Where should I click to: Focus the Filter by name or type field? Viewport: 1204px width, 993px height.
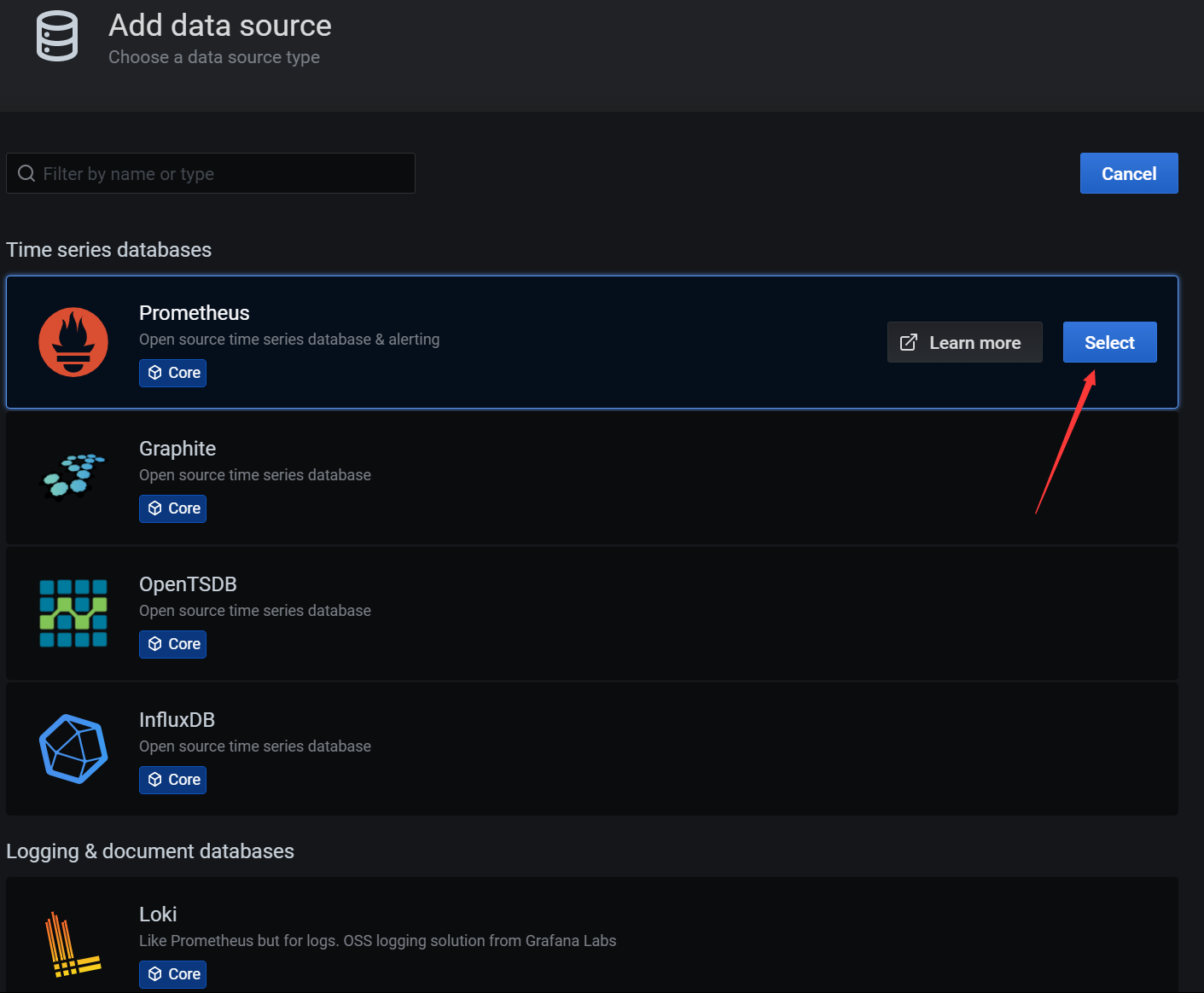211,173
